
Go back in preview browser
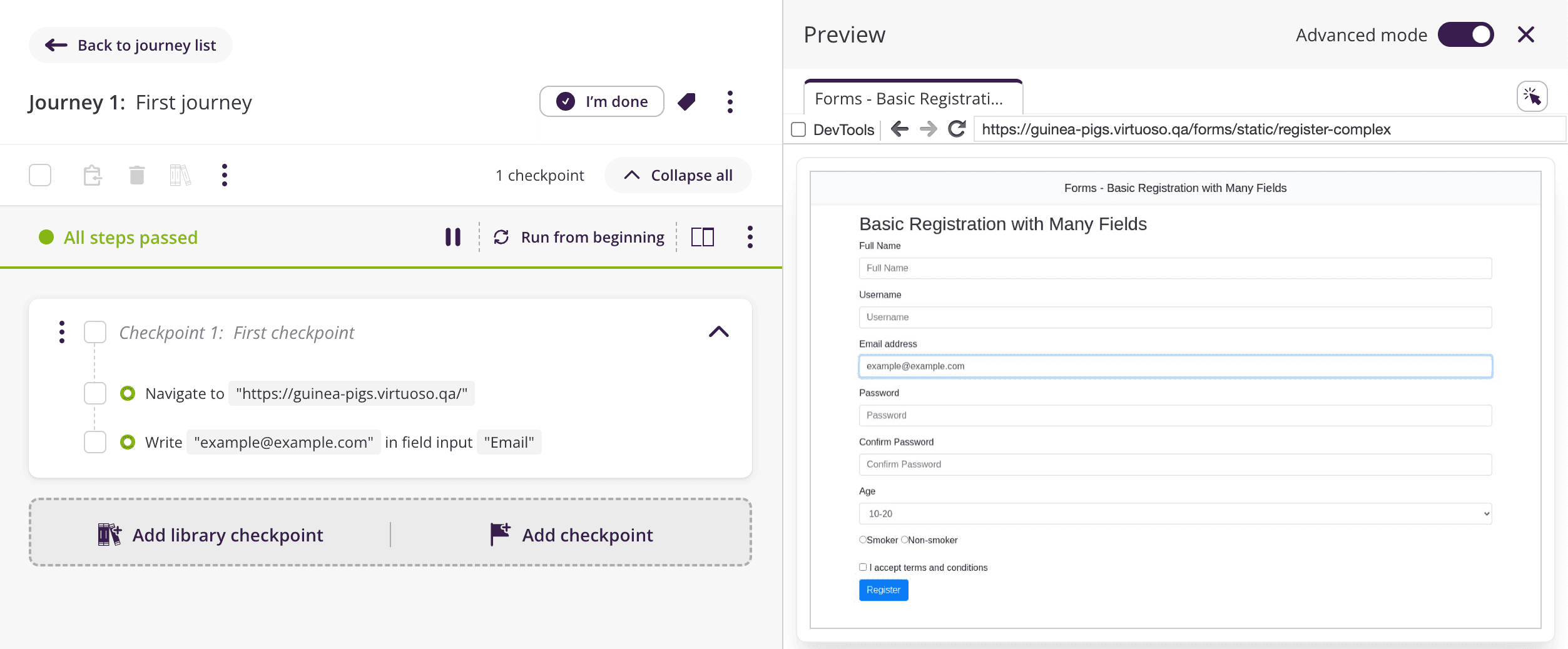point(900,129)
